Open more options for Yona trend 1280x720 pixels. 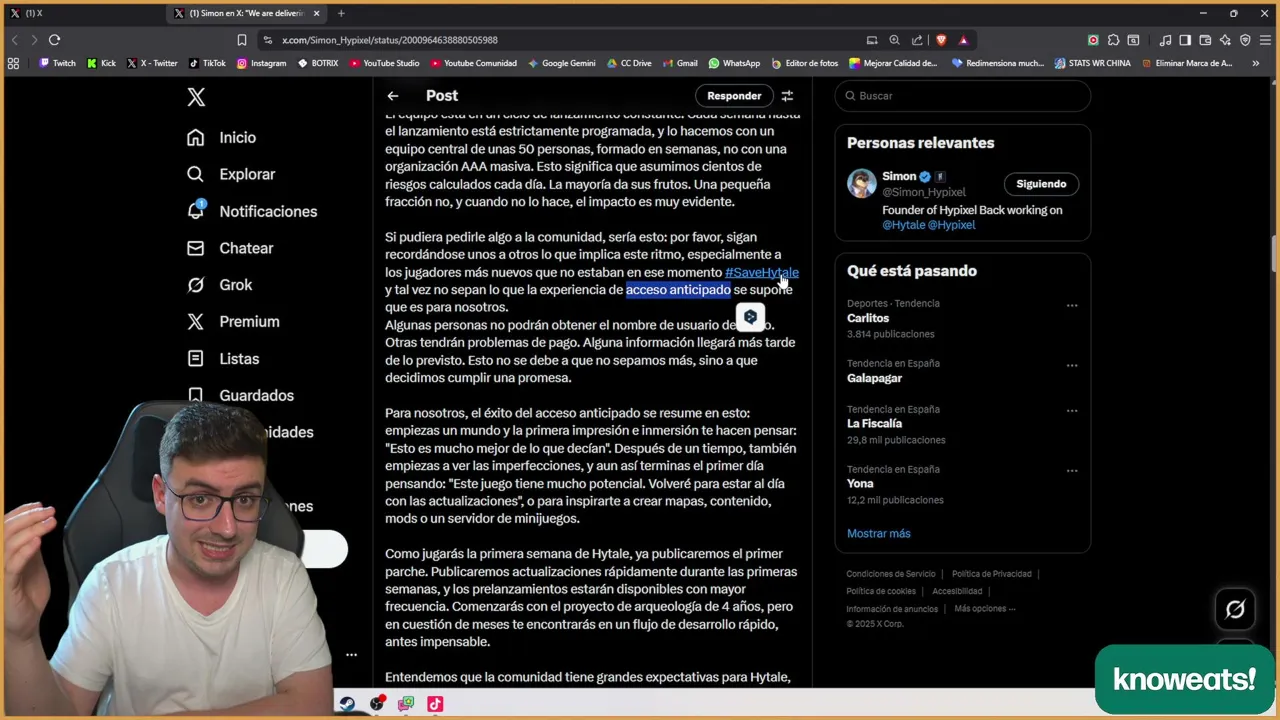click(x=1071, y=471)
